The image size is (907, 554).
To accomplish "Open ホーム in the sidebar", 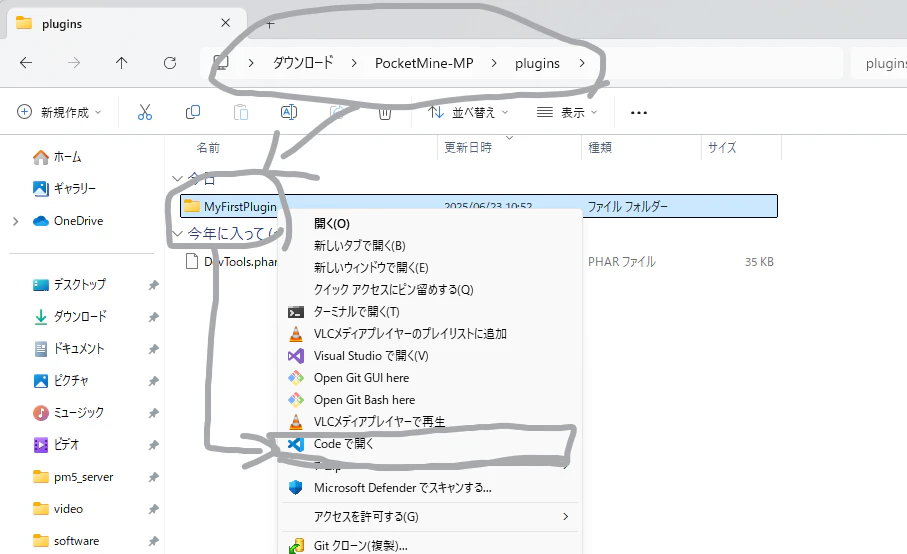I will [x=57, y=157].
